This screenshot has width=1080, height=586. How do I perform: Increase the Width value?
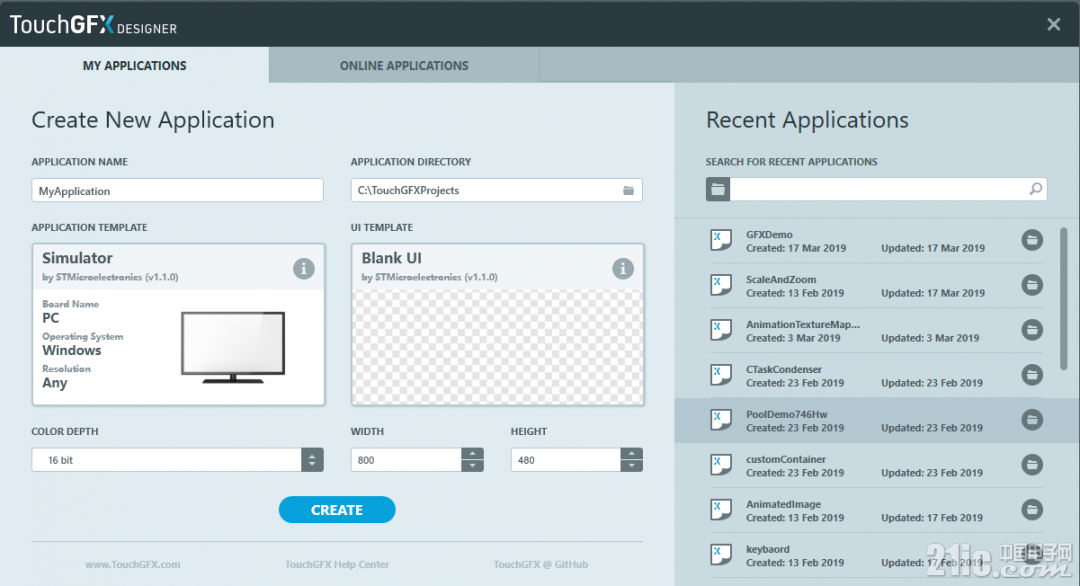pyautogui.click(x=472, y=454)
